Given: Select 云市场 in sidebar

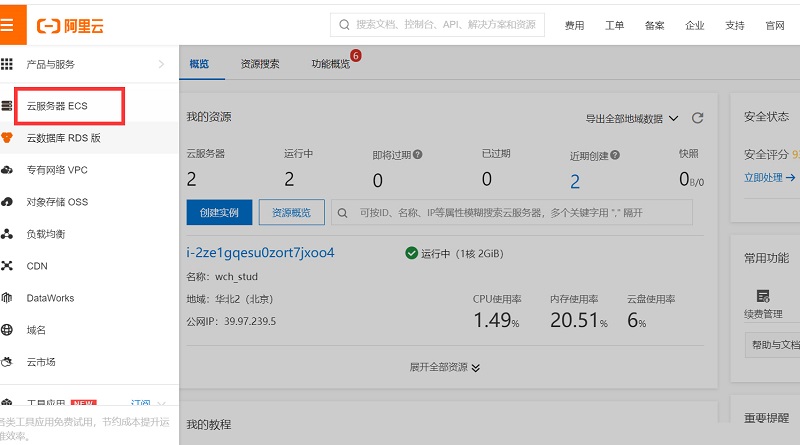Looking at the screenshot, I should coord(41,362).
